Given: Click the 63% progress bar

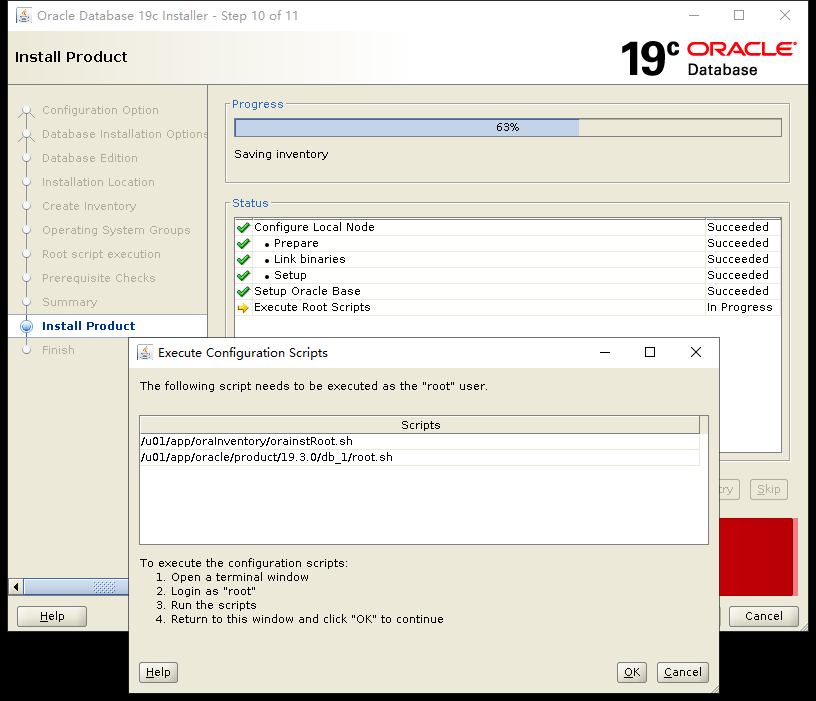Looking at the screenshot, I should coord(508,128).
